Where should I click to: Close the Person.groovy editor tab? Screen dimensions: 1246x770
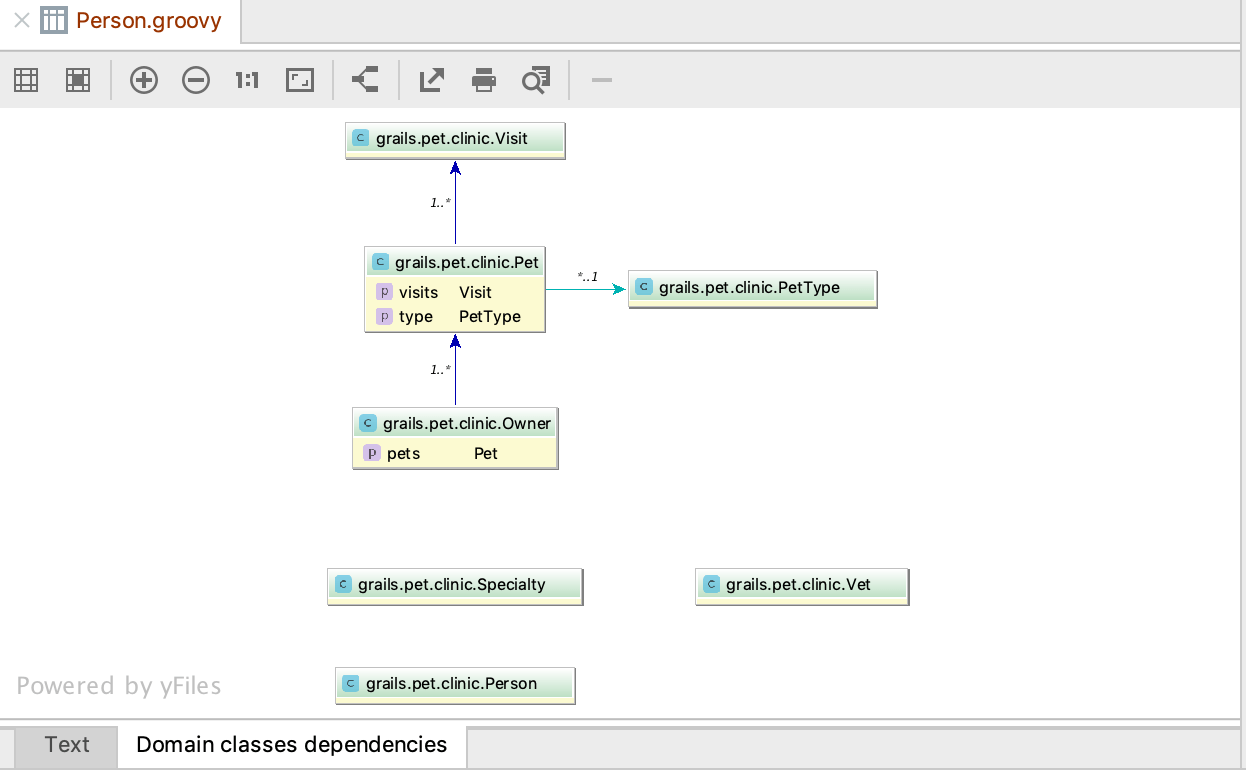[21, 19]
